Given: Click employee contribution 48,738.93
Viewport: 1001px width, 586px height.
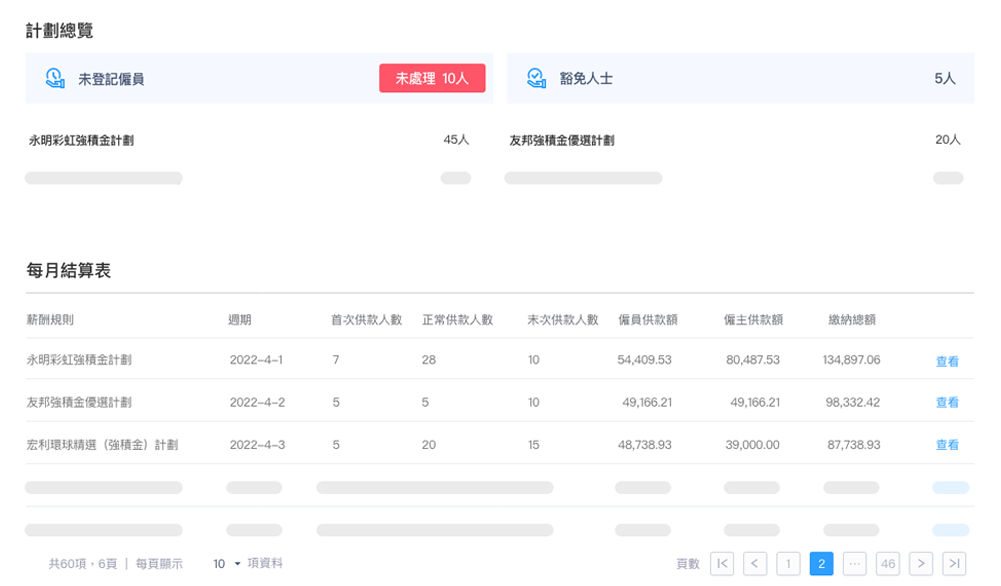Looking at the screenshot, I should point(645,445).
